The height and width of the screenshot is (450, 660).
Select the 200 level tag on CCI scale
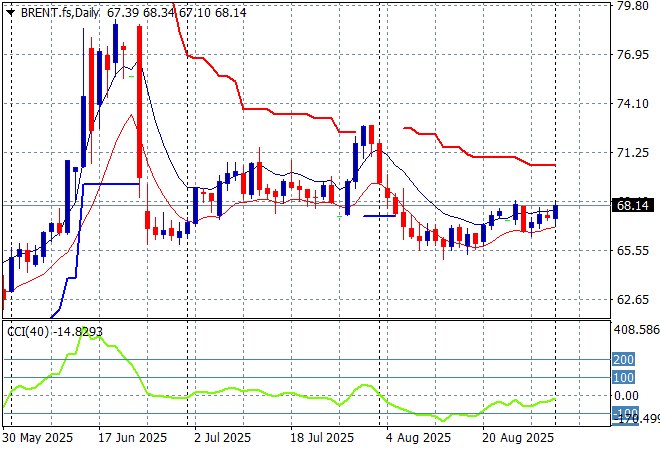(624, 359)
